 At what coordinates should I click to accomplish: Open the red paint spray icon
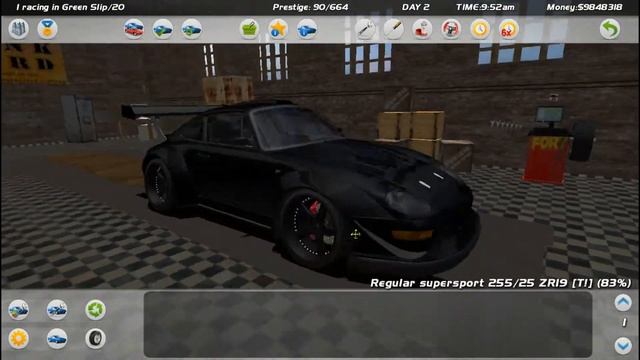[422, 29]
